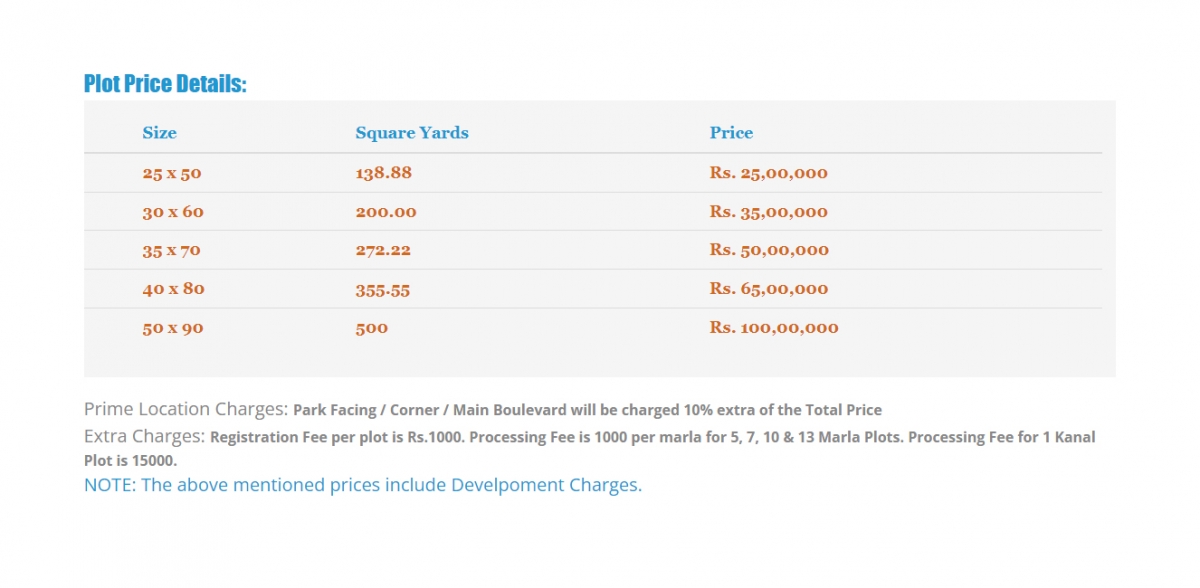Click the 50 x 90 size cell
The width and height of the screenshot is (1200, 588).
click(173, 328)
